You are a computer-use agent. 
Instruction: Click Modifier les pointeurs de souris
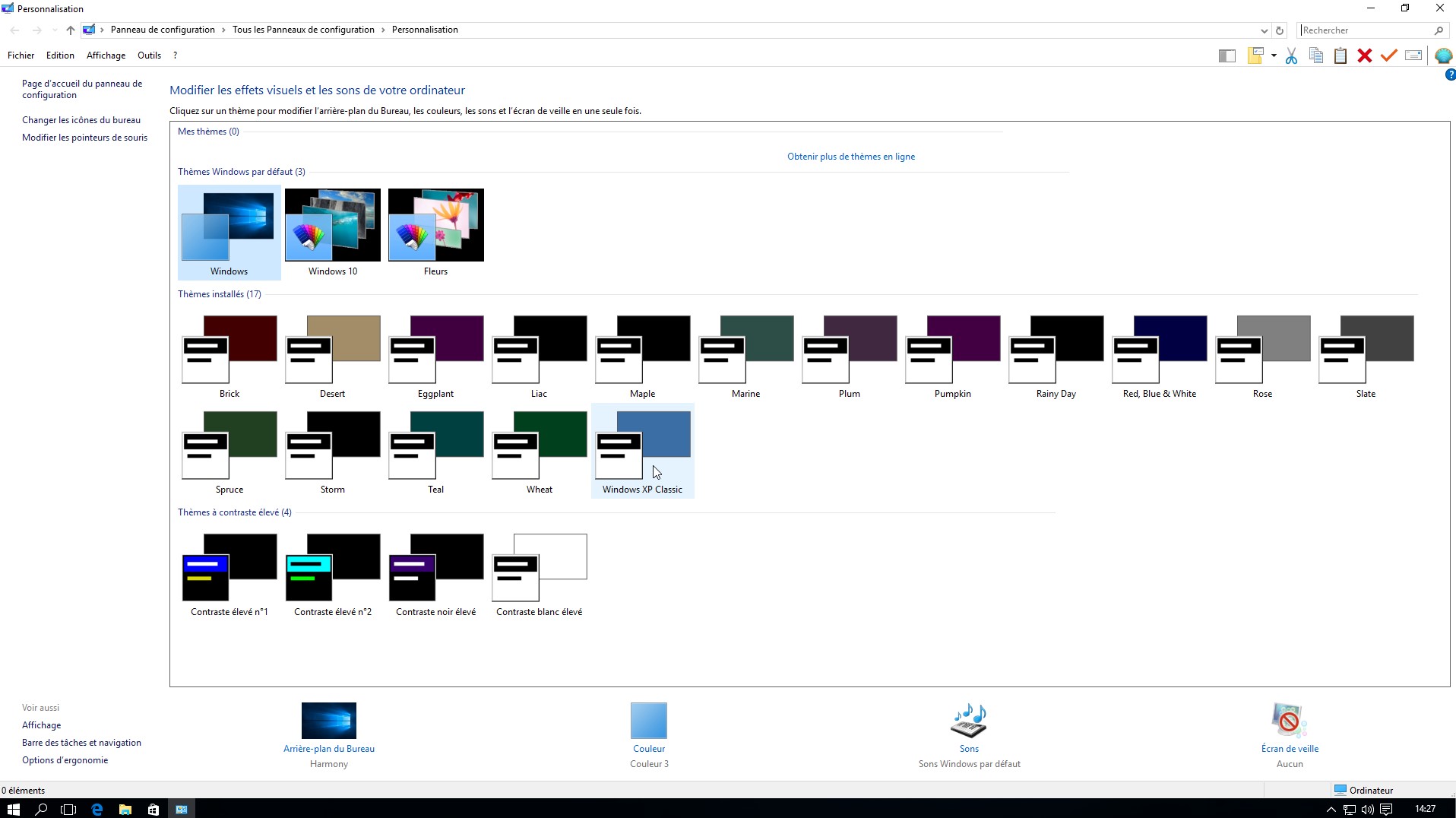pos(84,138)
